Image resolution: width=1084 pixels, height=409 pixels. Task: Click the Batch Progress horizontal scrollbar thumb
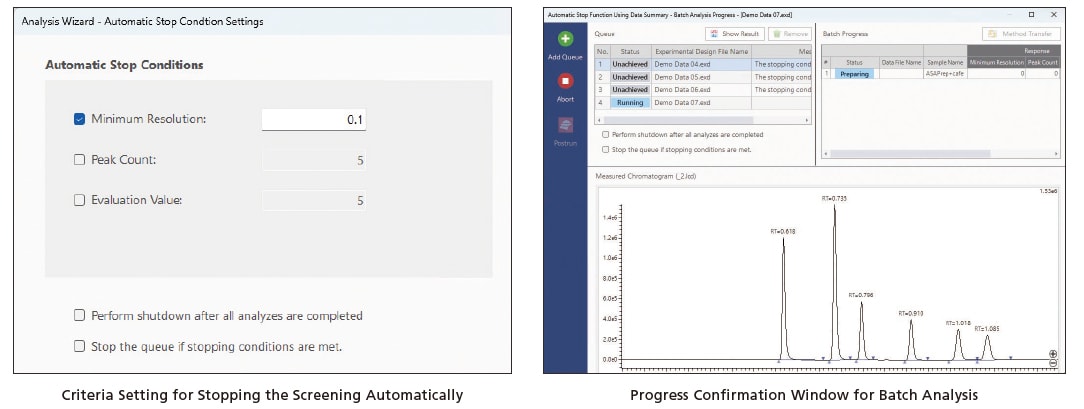910,154
